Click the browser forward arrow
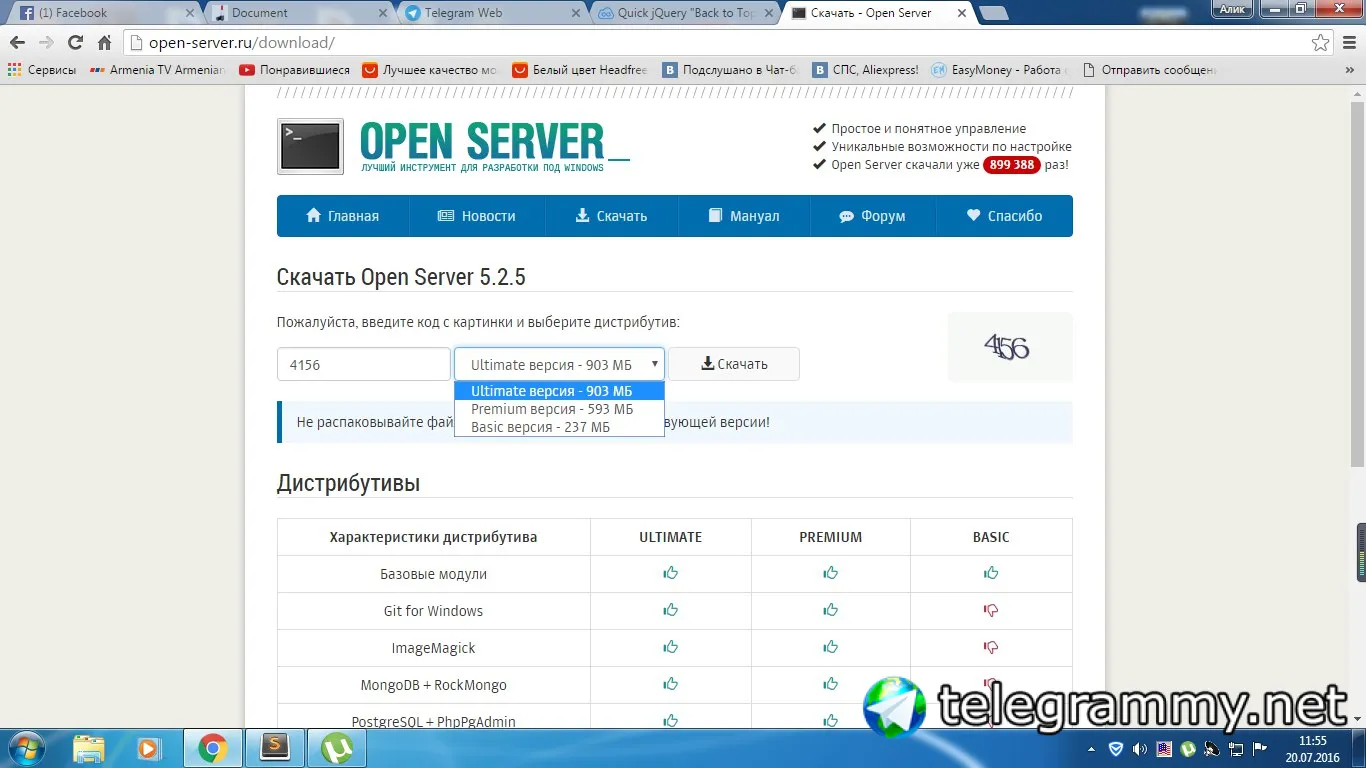 click(46, 43)
